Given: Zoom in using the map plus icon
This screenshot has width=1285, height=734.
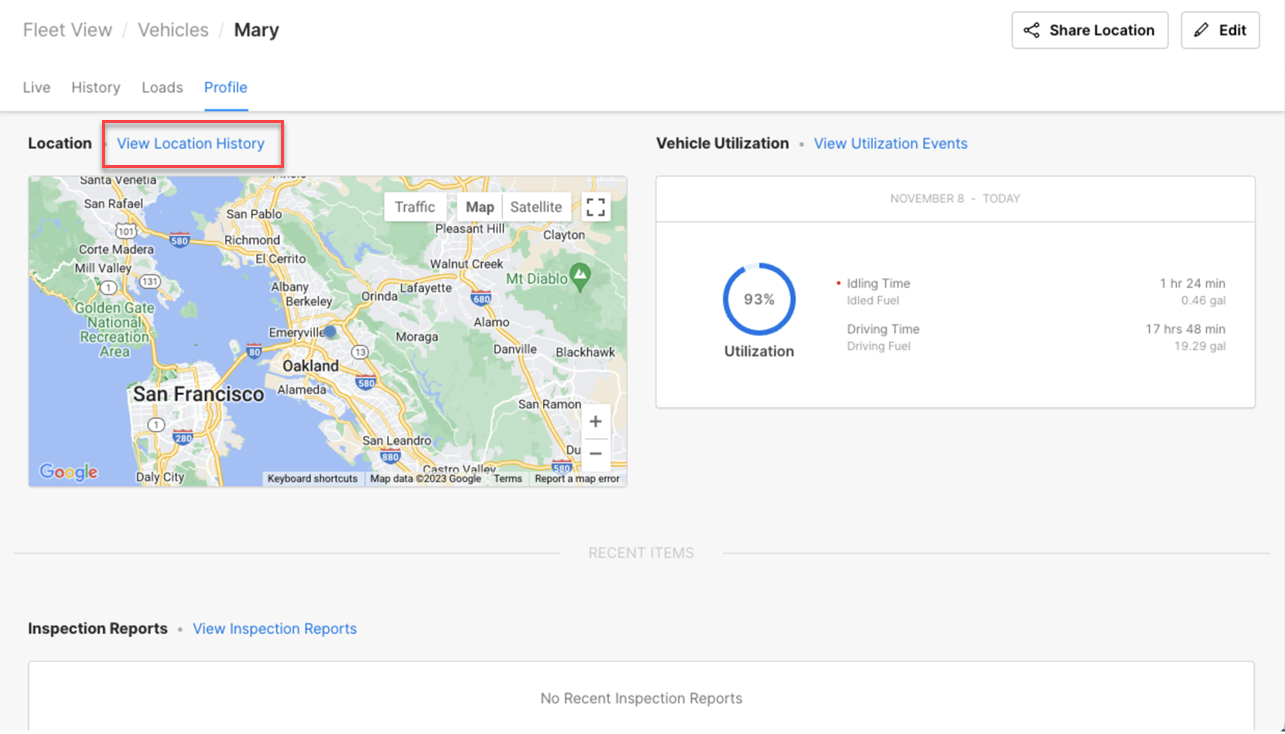Looking at the screenshot, I should (x=595, y=421).
